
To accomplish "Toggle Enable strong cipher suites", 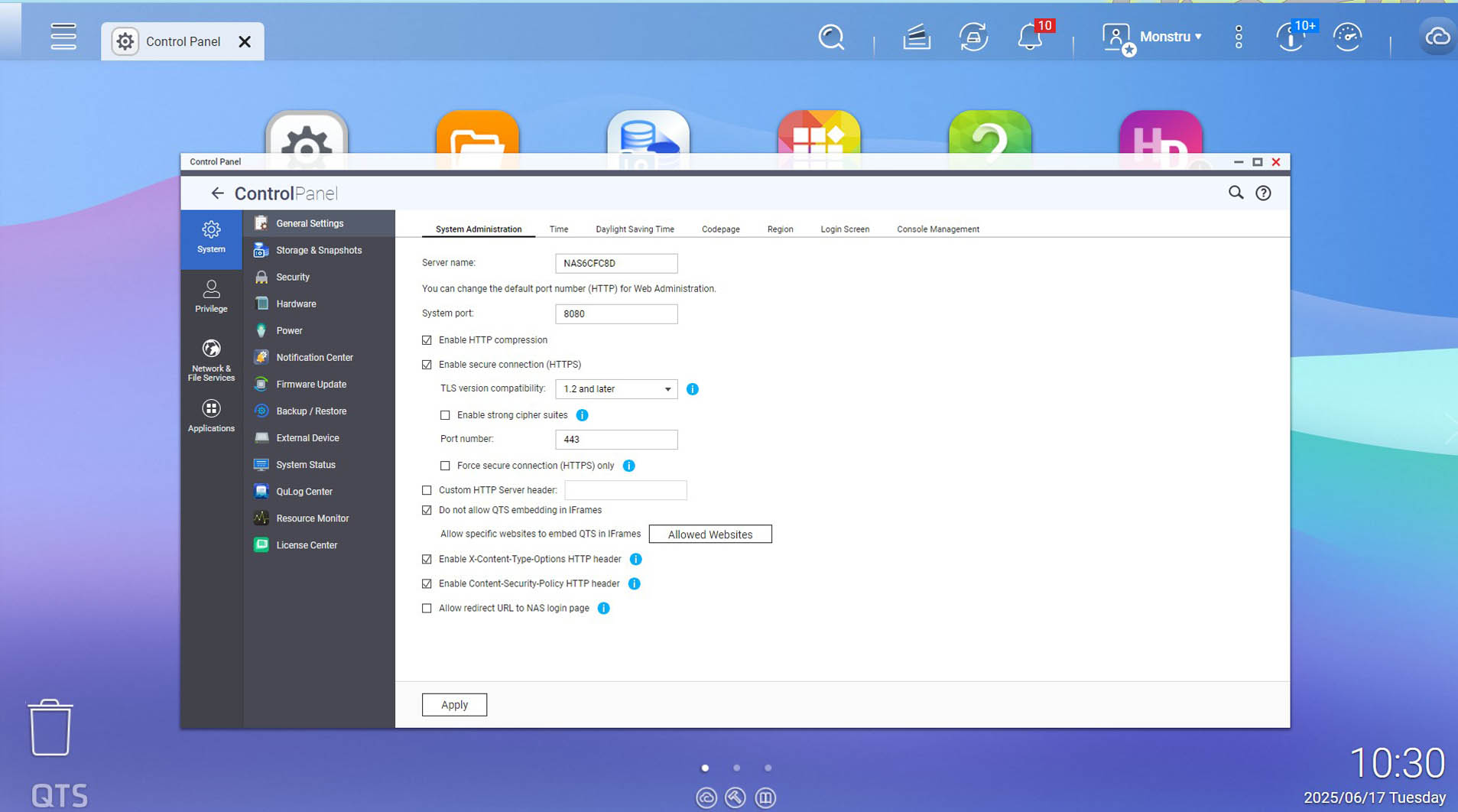I will click(x=445, y=415).
